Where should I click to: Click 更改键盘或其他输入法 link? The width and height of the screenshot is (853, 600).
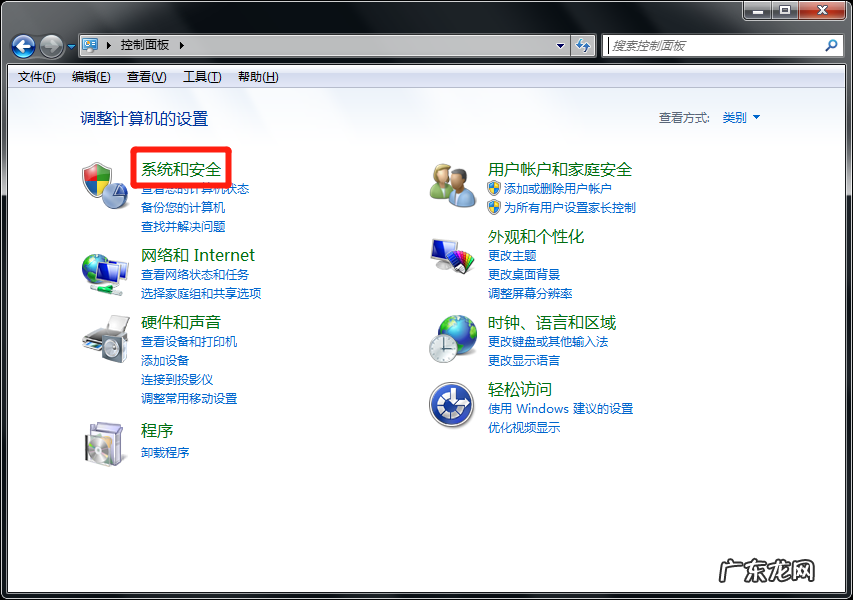(x=548, y=342)
